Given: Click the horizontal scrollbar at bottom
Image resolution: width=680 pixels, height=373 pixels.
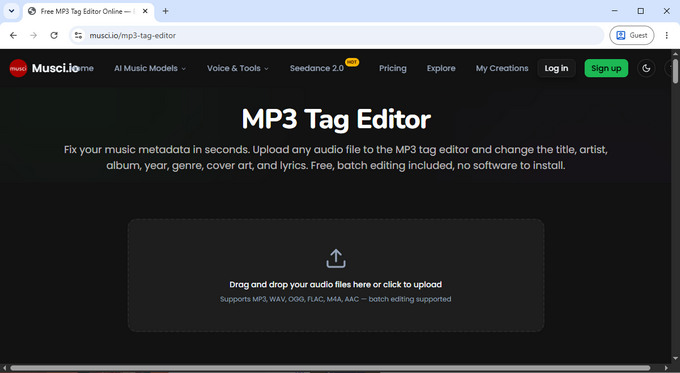Looking at the screenshot, I should [330, 368].
